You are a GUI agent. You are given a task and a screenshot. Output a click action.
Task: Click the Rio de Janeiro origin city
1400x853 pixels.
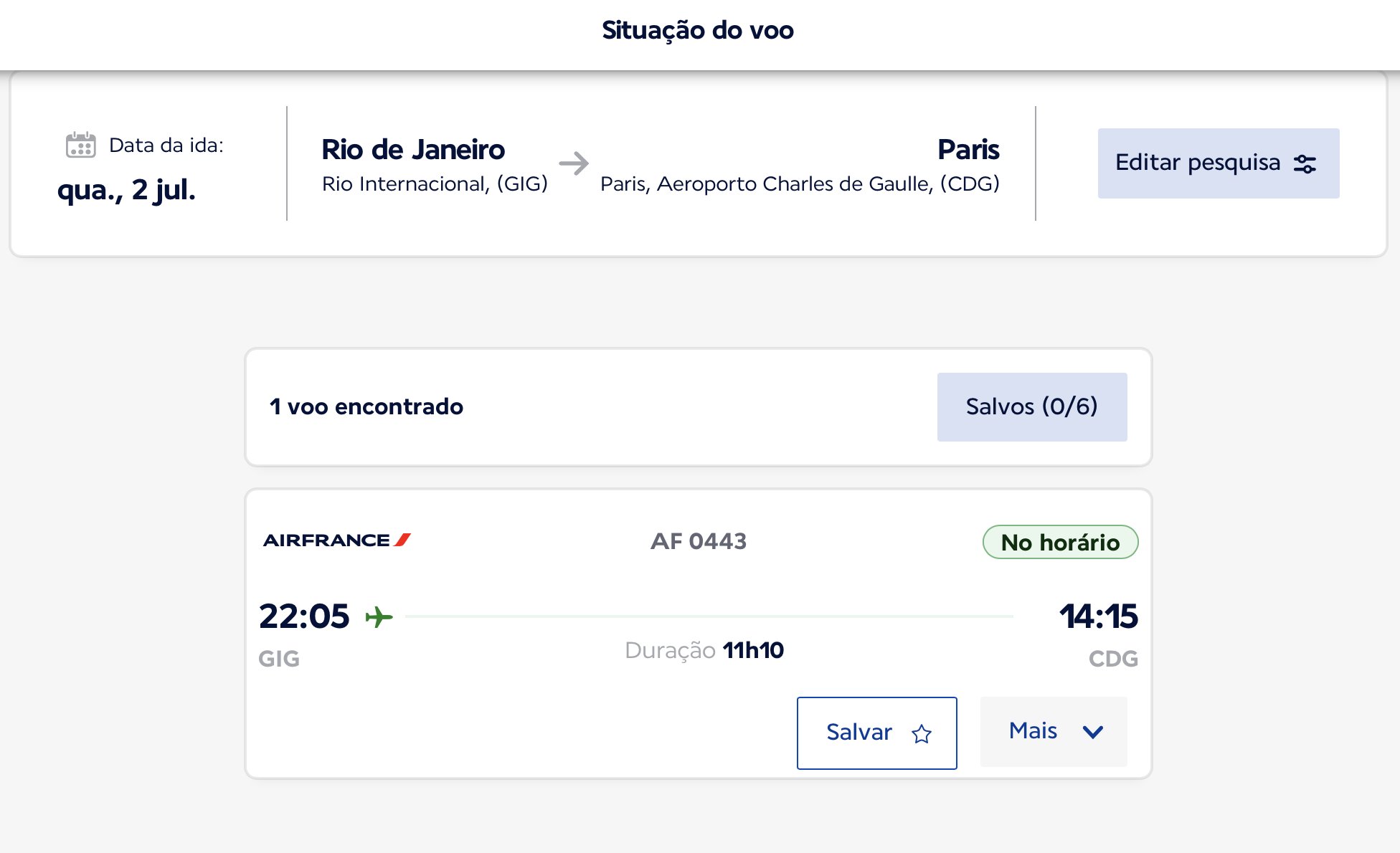coord(413,150)
